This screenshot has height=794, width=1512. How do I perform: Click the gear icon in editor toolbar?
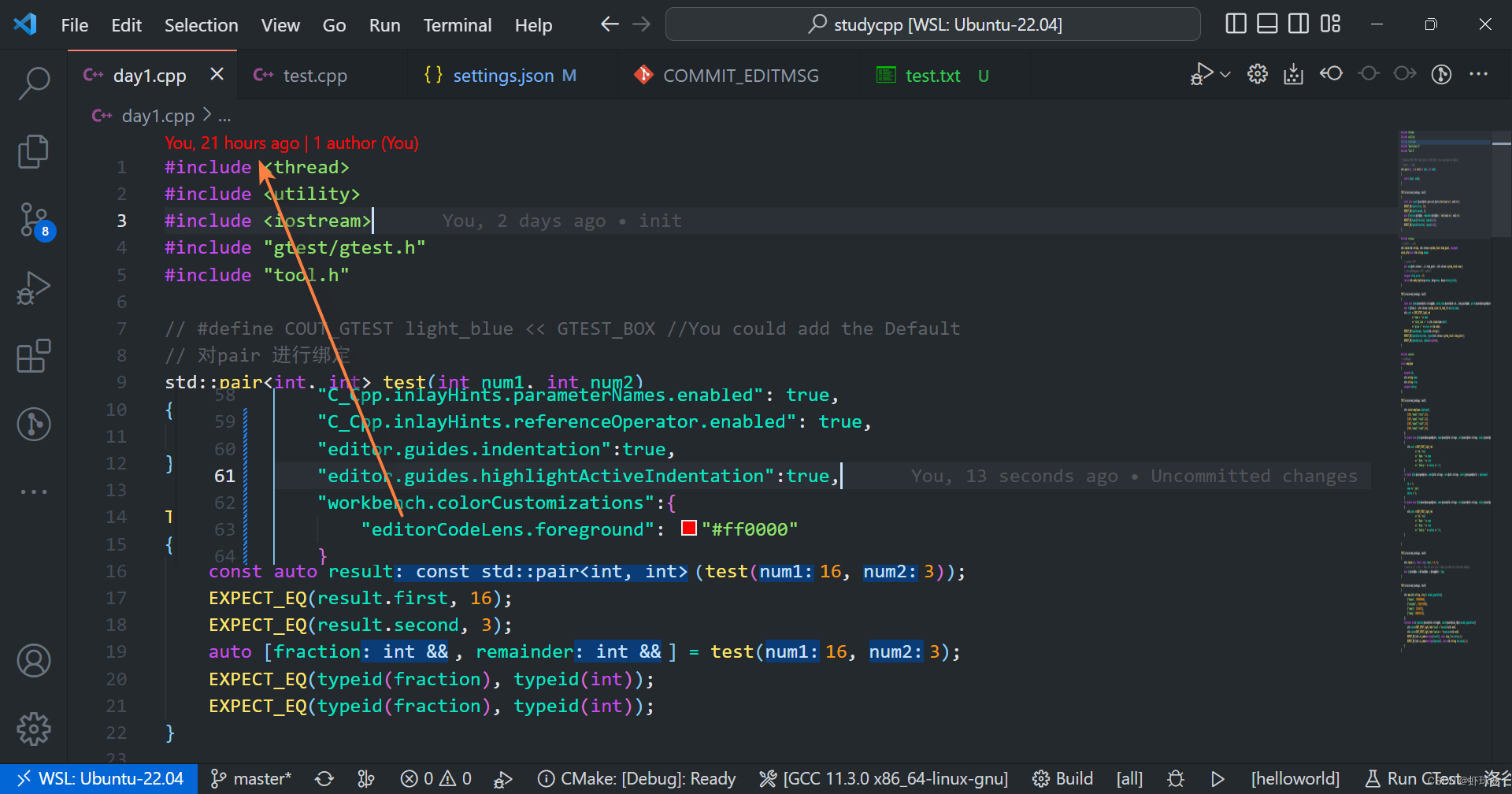(x=1258, y=74)
